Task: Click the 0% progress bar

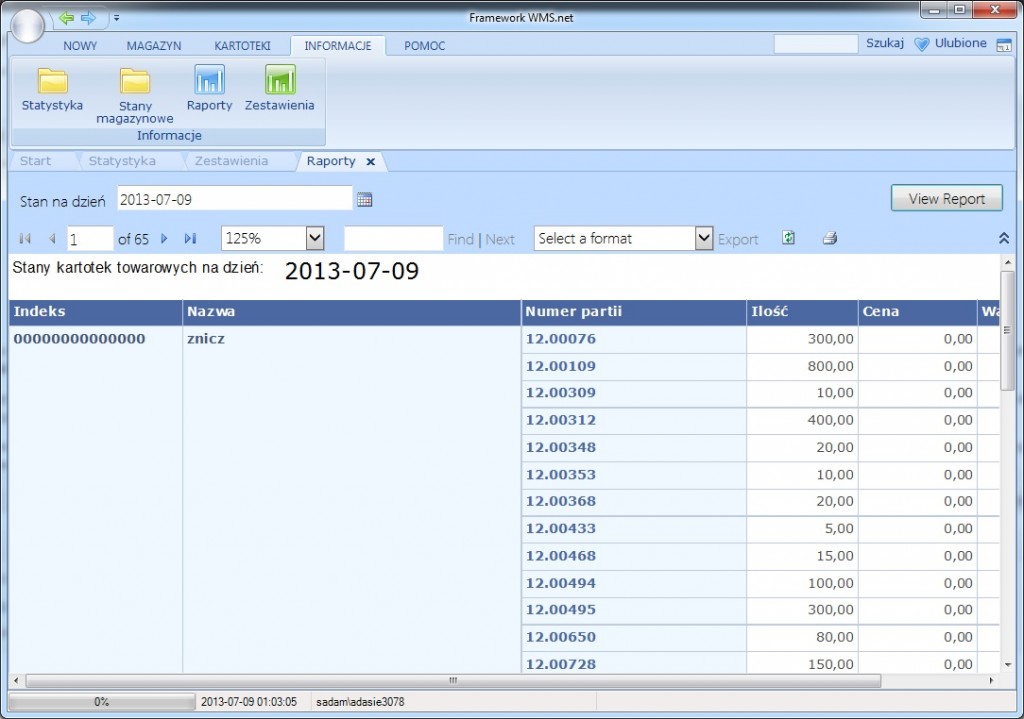Action: (x=102, y=702)
